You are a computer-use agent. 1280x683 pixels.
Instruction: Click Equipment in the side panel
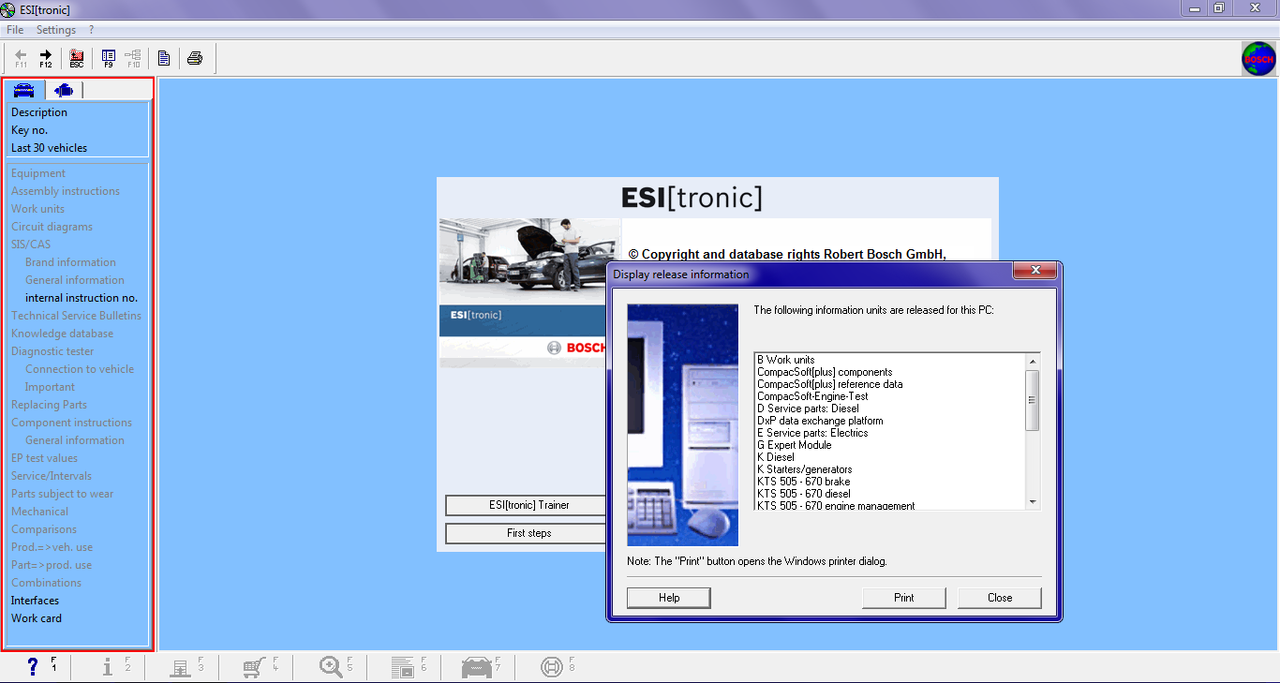tap(38, 173)
